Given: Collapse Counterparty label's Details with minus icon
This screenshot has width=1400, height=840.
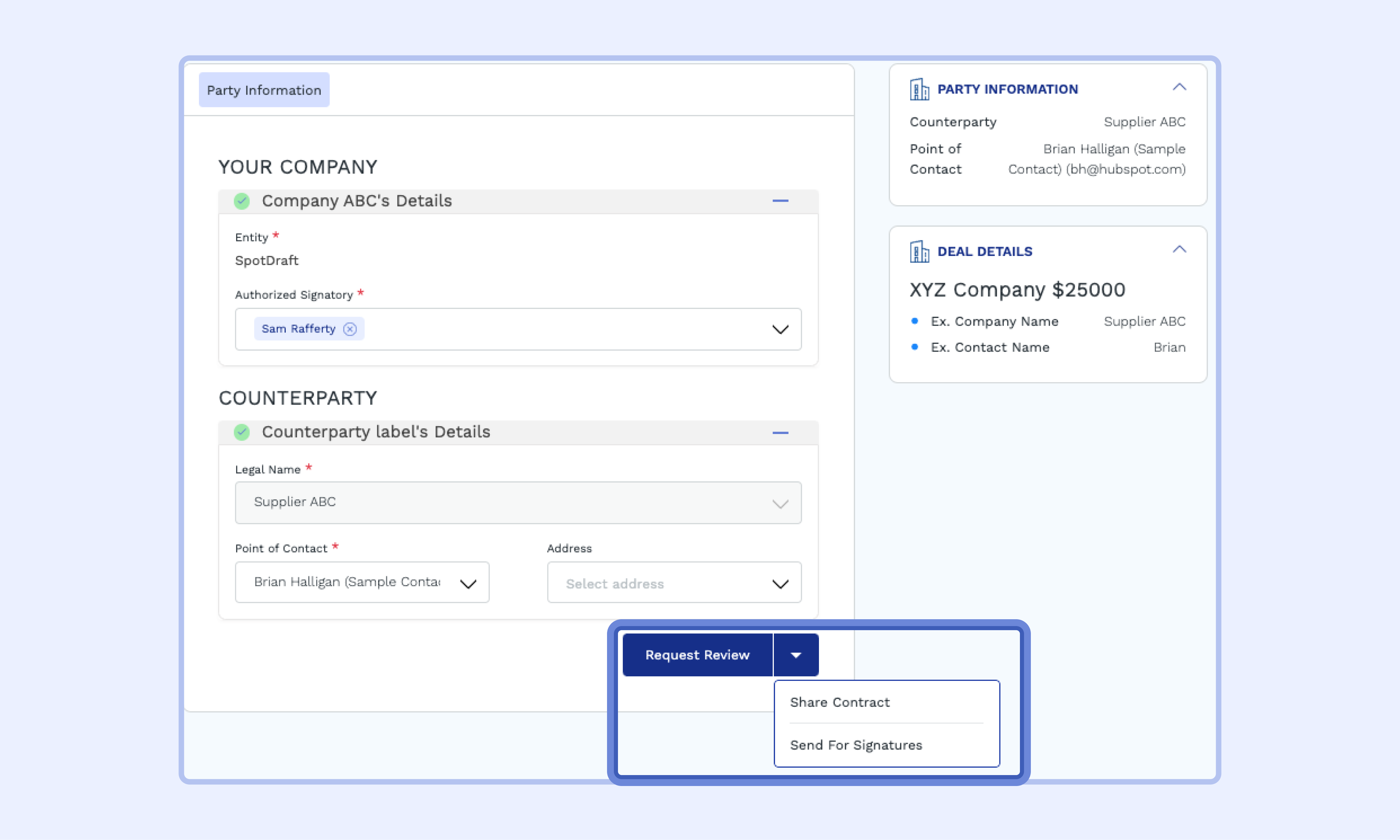Looking at the screenshot, I should pos(780,432).
